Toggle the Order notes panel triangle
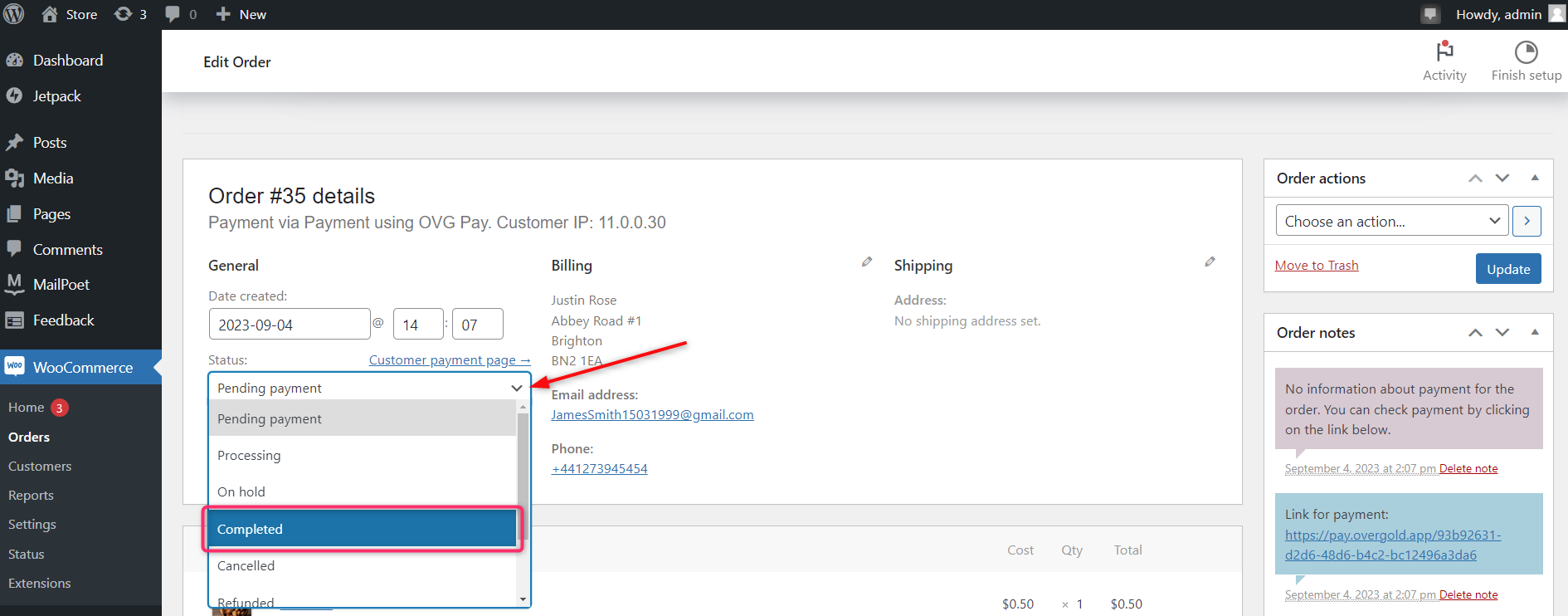 [1535, 332]
